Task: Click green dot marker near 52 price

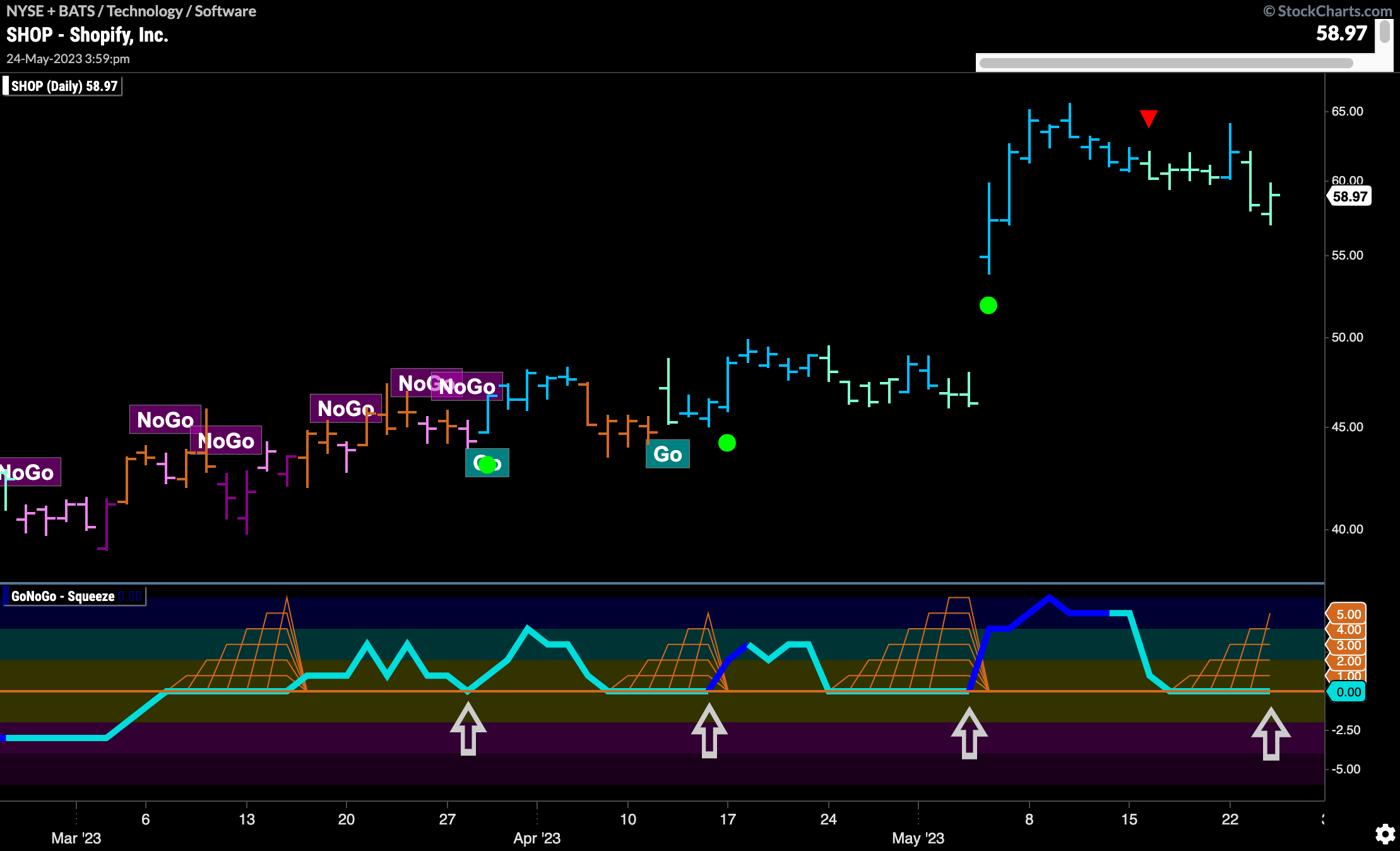Action: (x=988, y=306)
